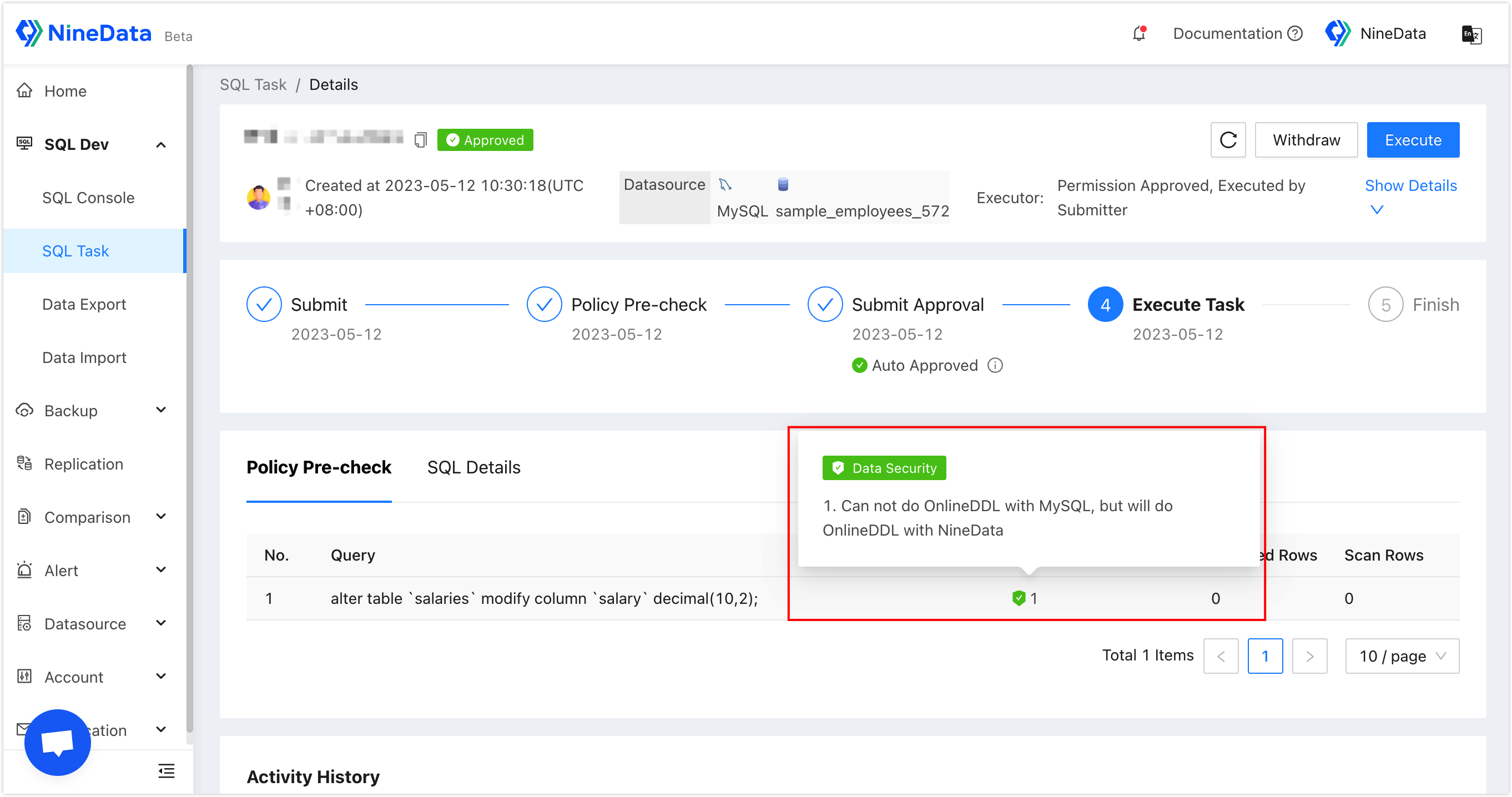Open the Documentation link
The height and width of the screenshot is (797, 1512).
pyautogui.click(x=1227, y=33)
